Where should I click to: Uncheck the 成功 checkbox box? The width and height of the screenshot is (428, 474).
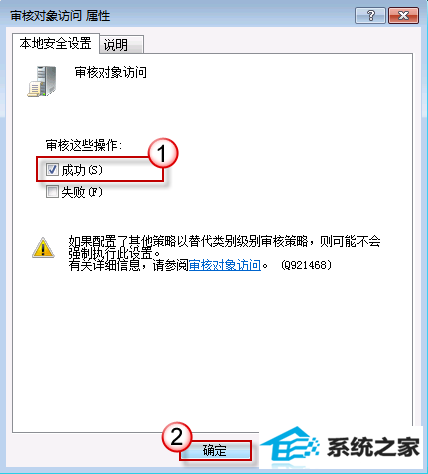pyautogui.click(x=52, y=170)
